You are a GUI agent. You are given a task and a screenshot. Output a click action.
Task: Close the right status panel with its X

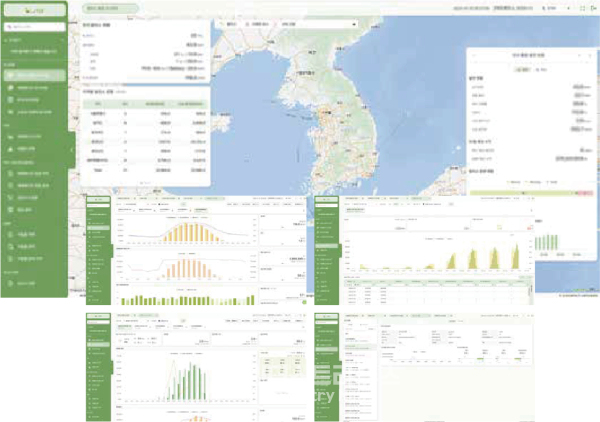[589, 55]
